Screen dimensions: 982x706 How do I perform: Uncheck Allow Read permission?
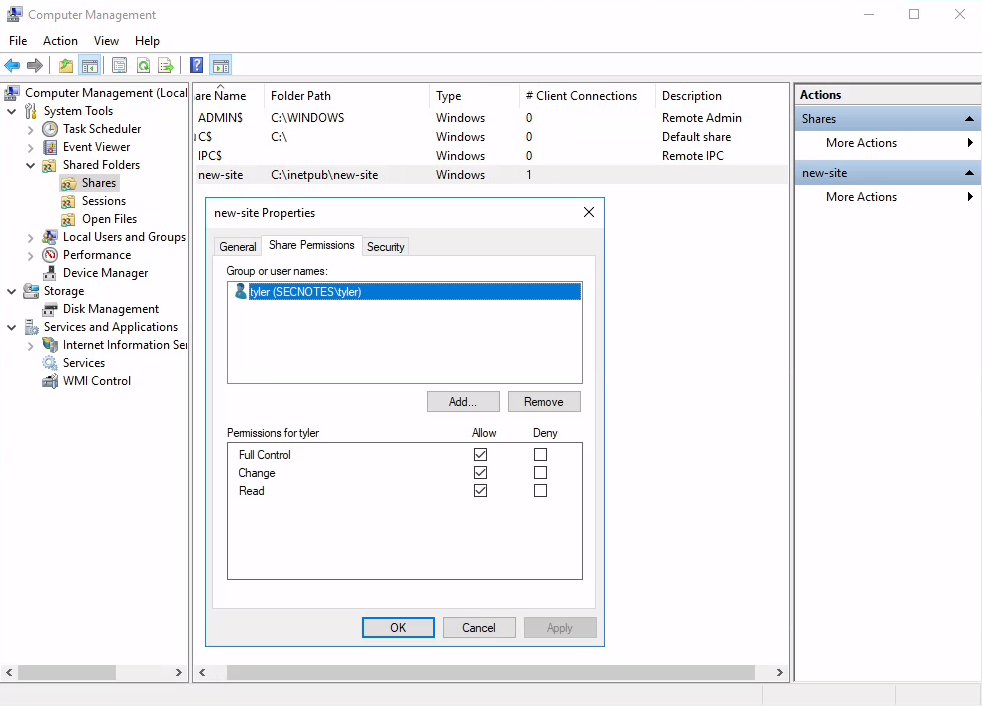[x=480, y=491]
